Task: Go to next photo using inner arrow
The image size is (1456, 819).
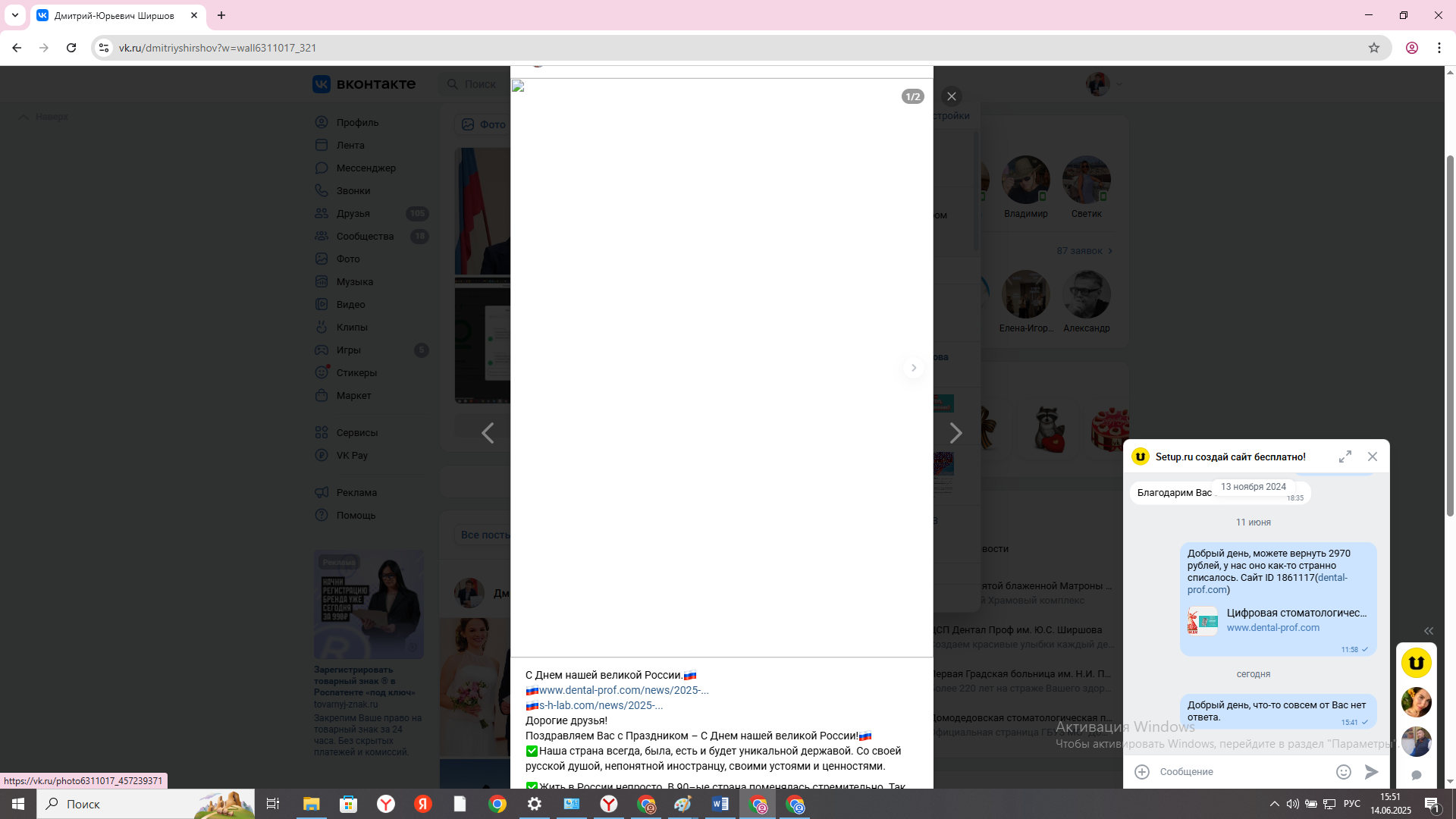Action: [x=913, y=368]
